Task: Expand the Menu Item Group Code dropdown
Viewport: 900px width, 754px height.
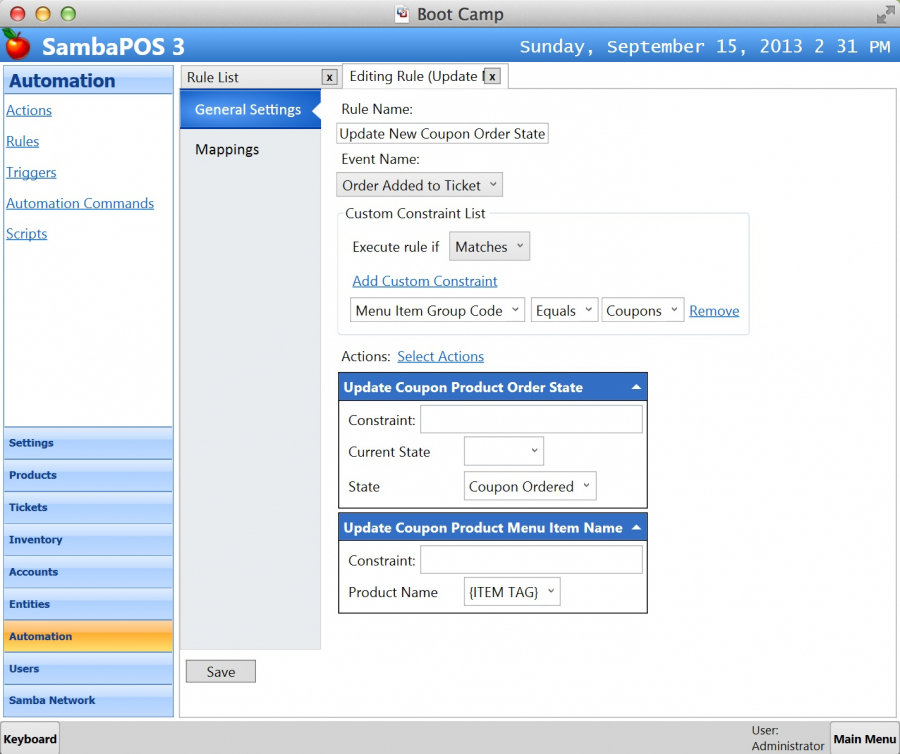Action: tap(437, 311)
